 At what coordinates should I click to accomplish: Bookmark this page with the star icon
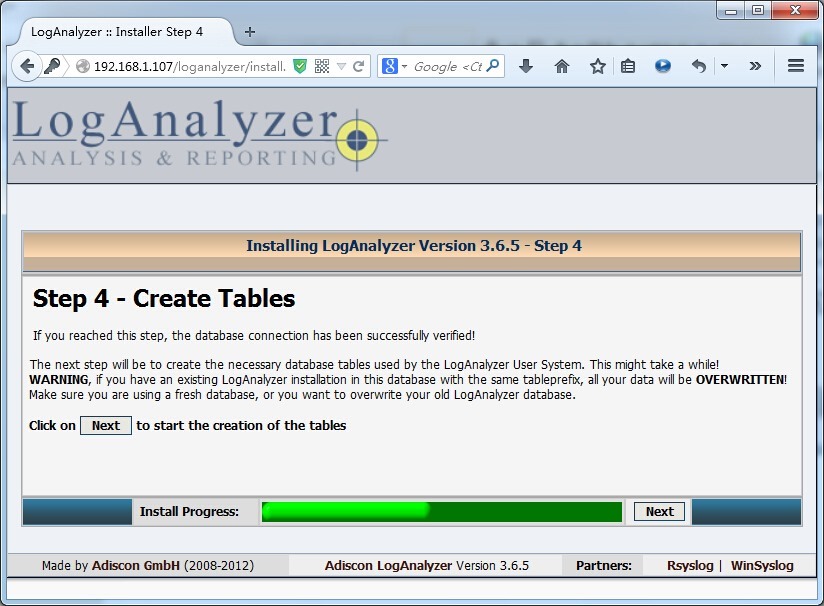tap(598, 66)
